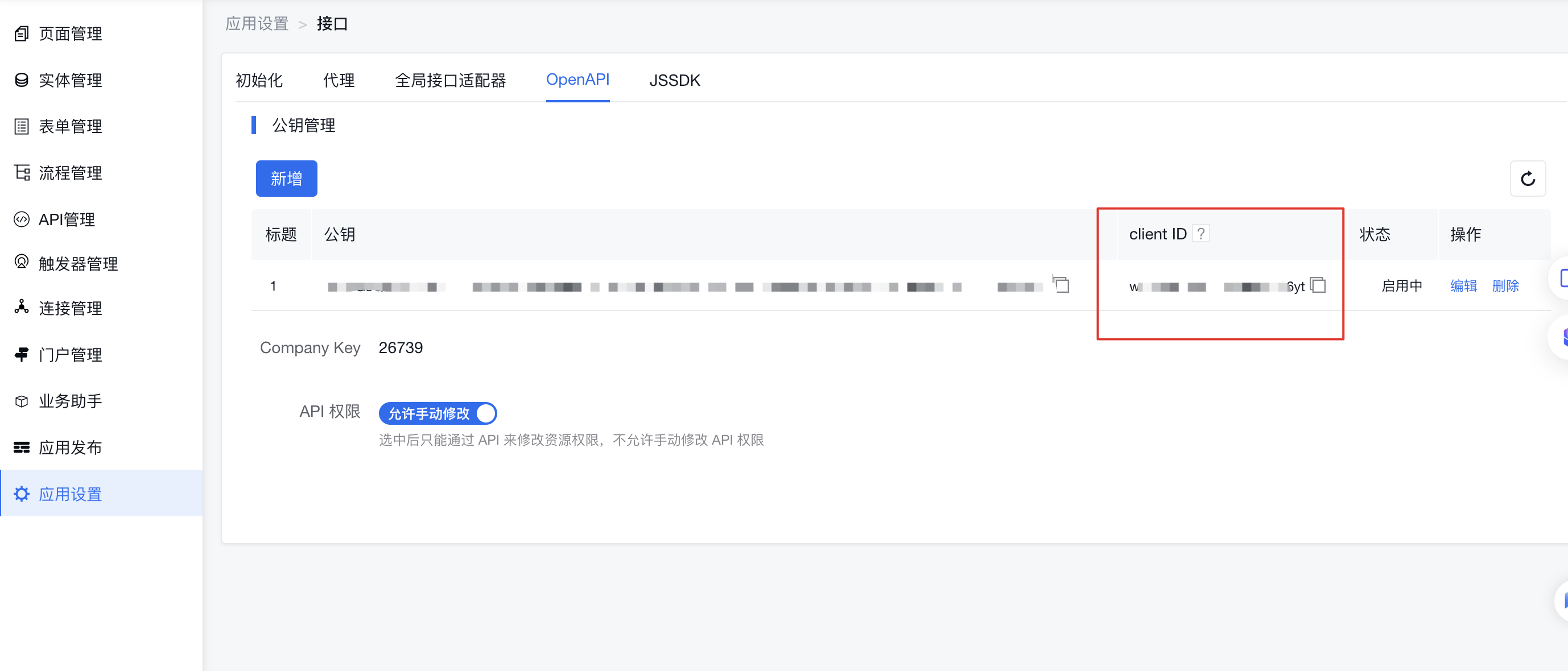The height and width of the screenshot is (671, 1568).
Task: Click the refresh icon button
Action: (1527, 179)
